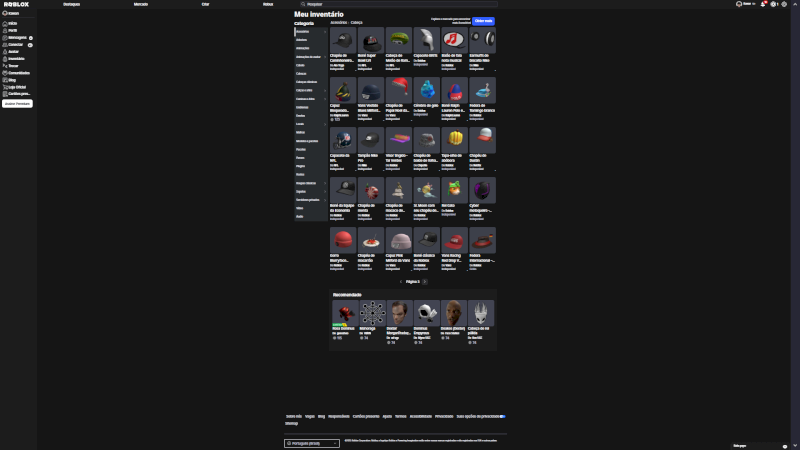The width and height of the screenshot is (800, 450).
Task: Open the spaghetti hat item thumbnail
Action: [370, 240]
